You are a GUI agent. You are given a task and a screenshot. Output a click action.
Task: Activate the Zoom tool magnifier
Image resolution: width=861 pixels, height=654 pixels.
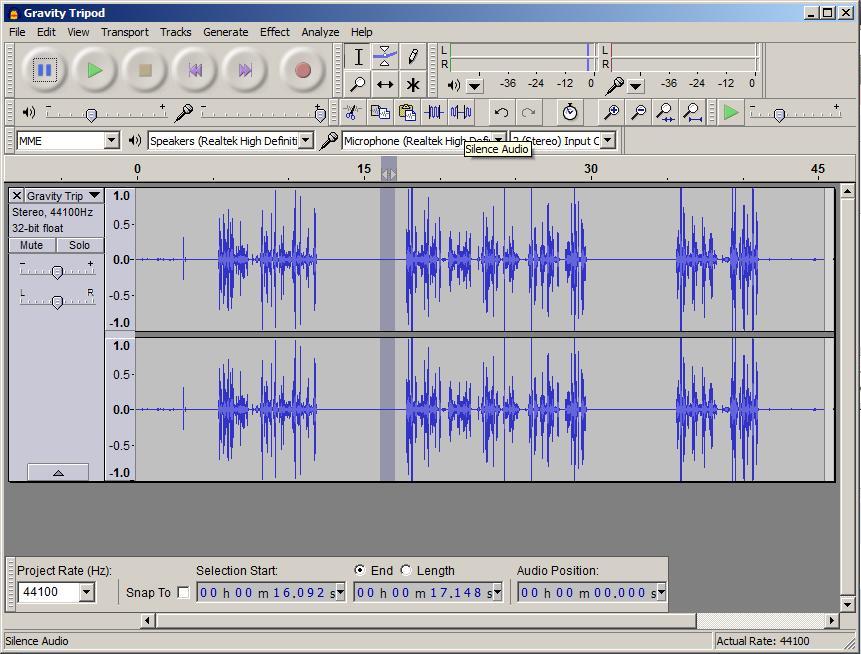click(358, 84)
